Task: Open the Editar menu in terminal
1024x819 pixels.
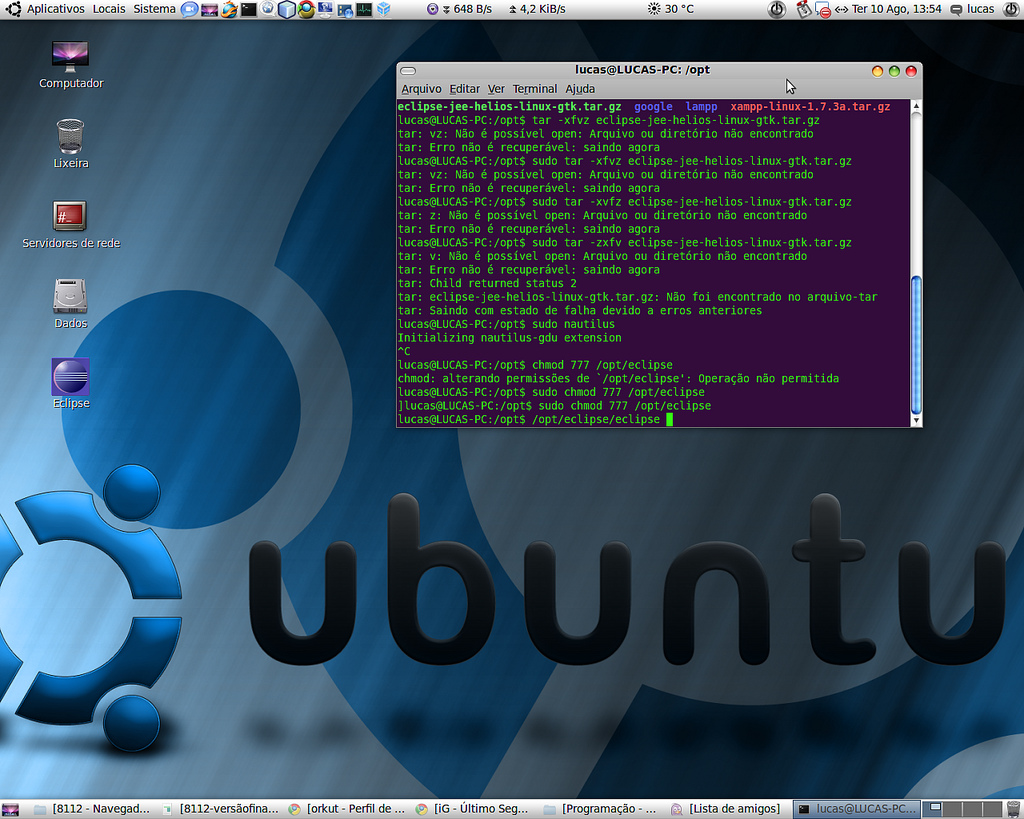Action: (x=464, y=89)
